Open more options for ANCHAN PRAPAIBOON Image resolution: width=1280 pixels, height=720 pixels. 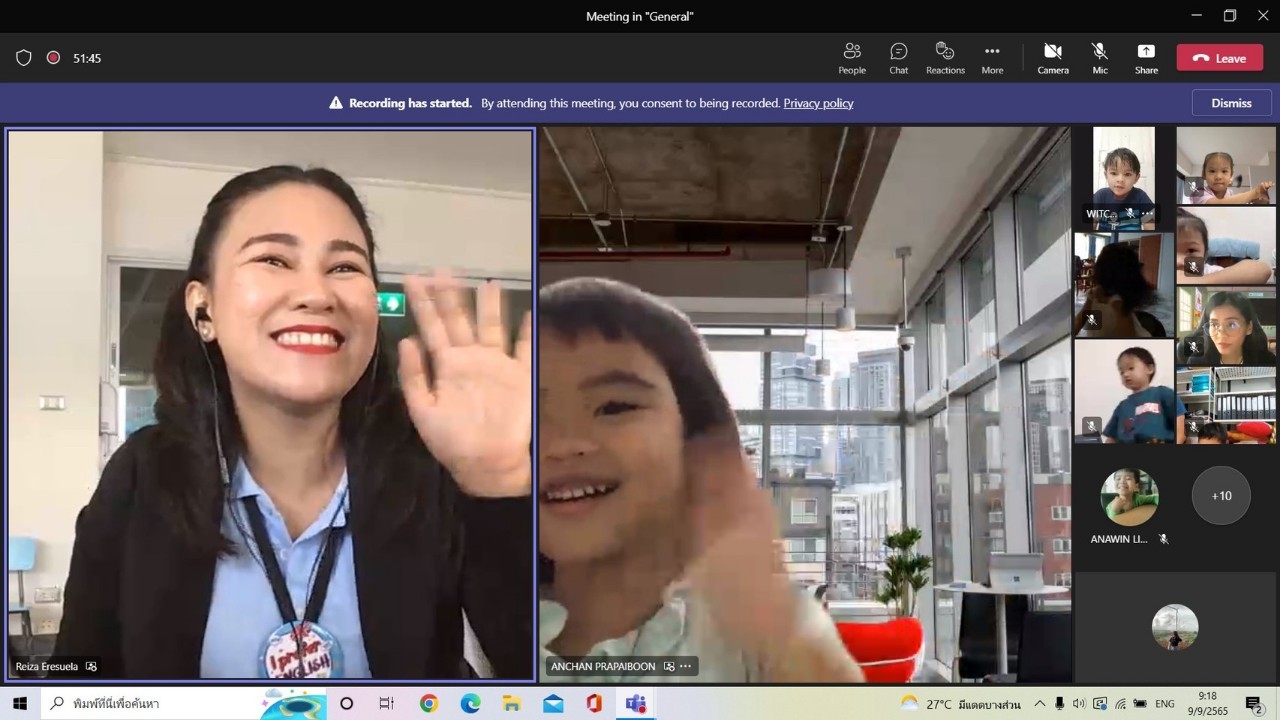685,666
